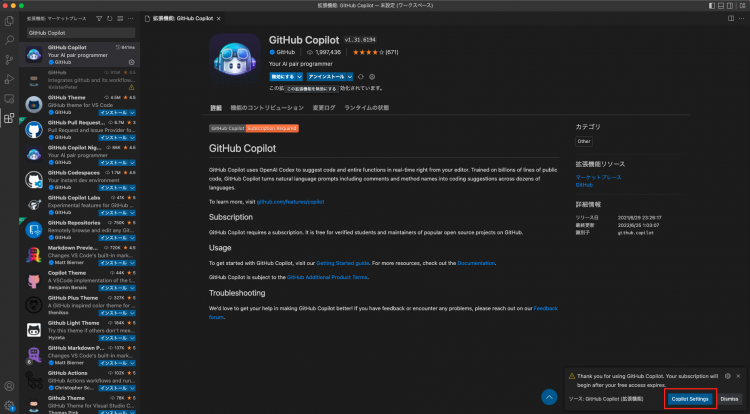
Task: Open the customize layout icon
Action: [x=742, y=6]
